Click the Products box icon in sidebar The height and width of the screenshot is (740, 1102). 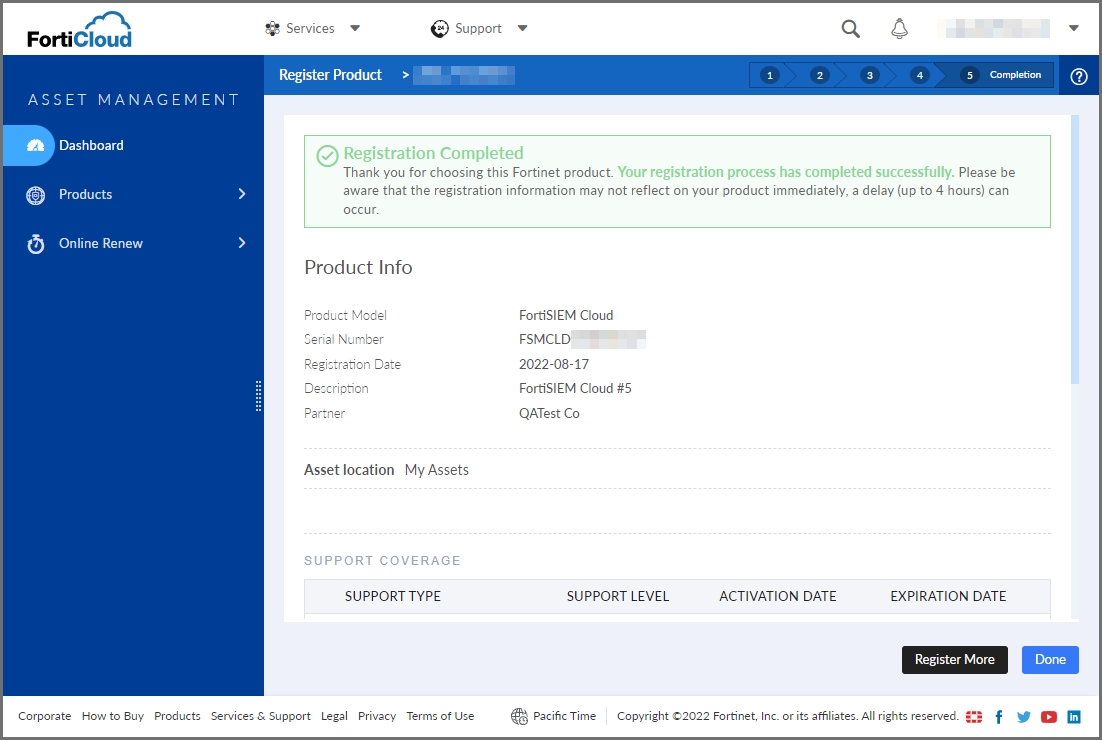37,194
